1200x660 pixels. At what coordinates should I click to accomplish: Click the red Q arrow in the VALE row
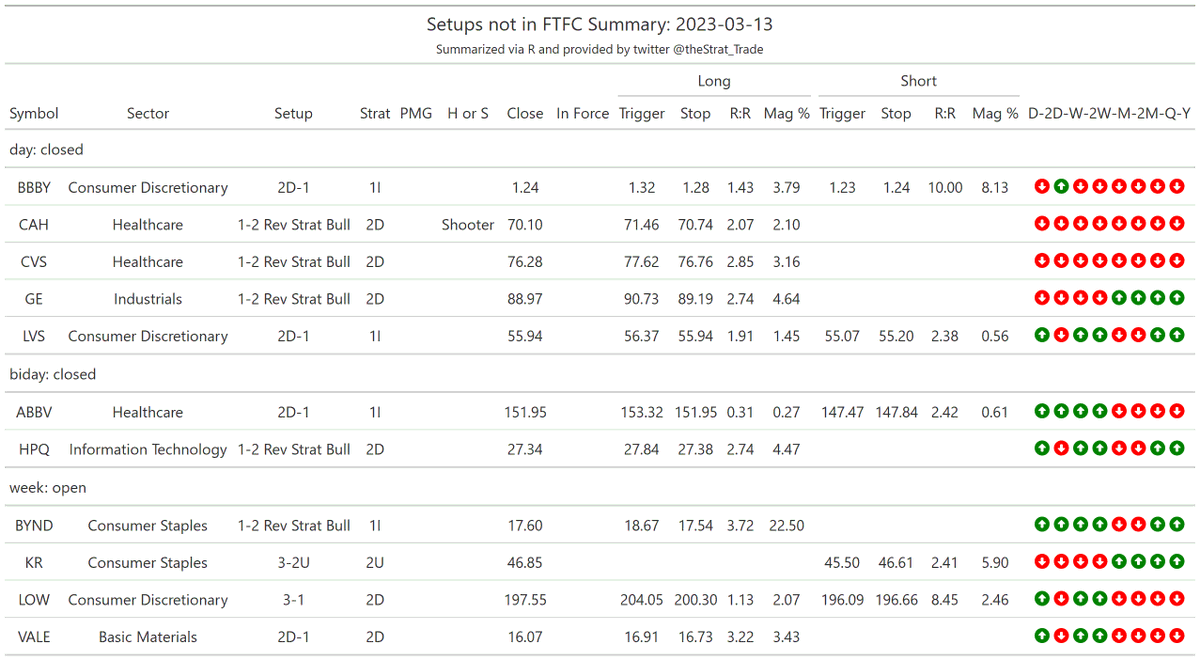coord(1158,636)
